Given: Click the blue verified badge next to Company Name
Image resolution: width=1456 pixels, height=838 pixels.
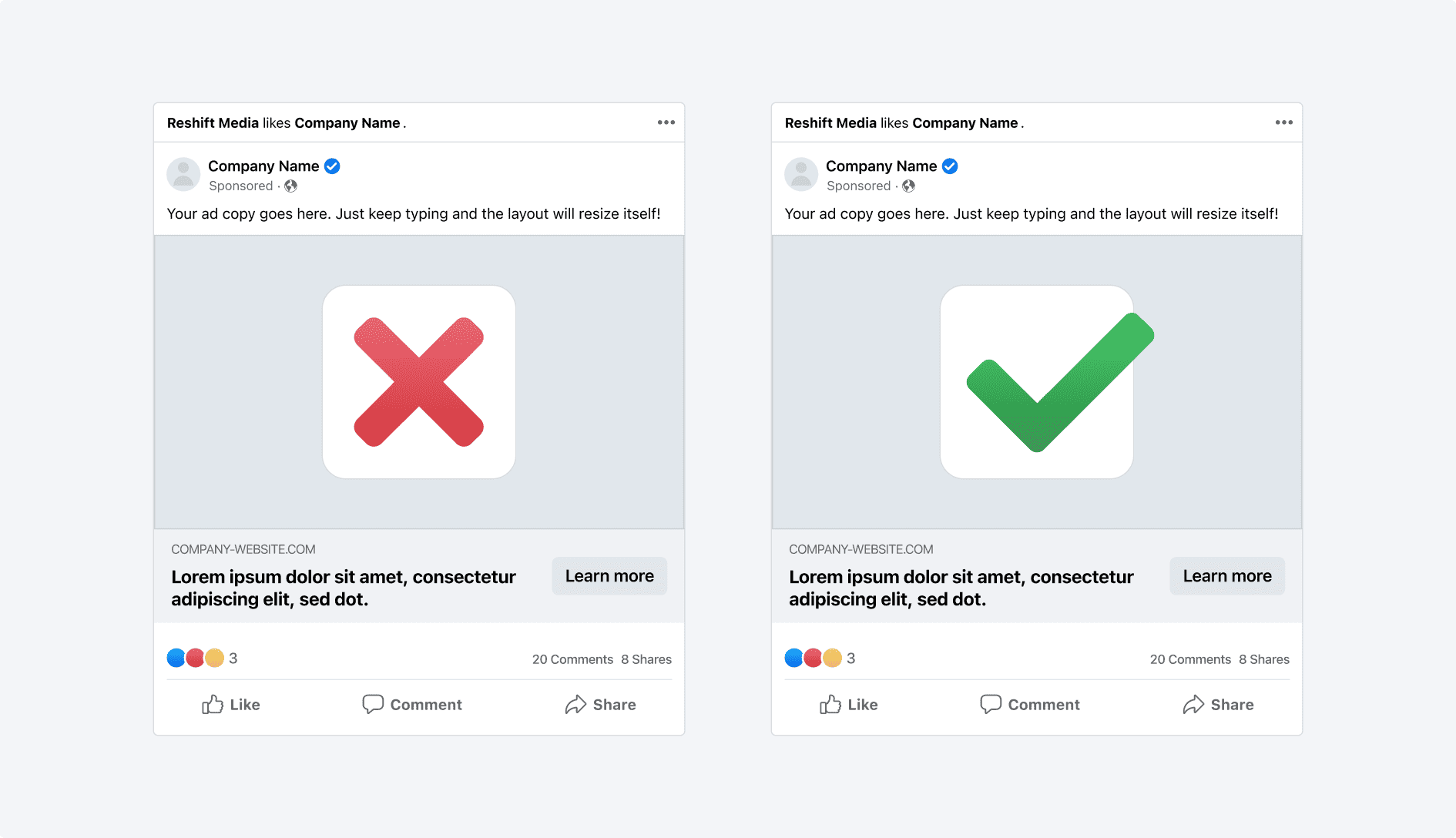Looking at the screenshot, I should click(332, 166).
